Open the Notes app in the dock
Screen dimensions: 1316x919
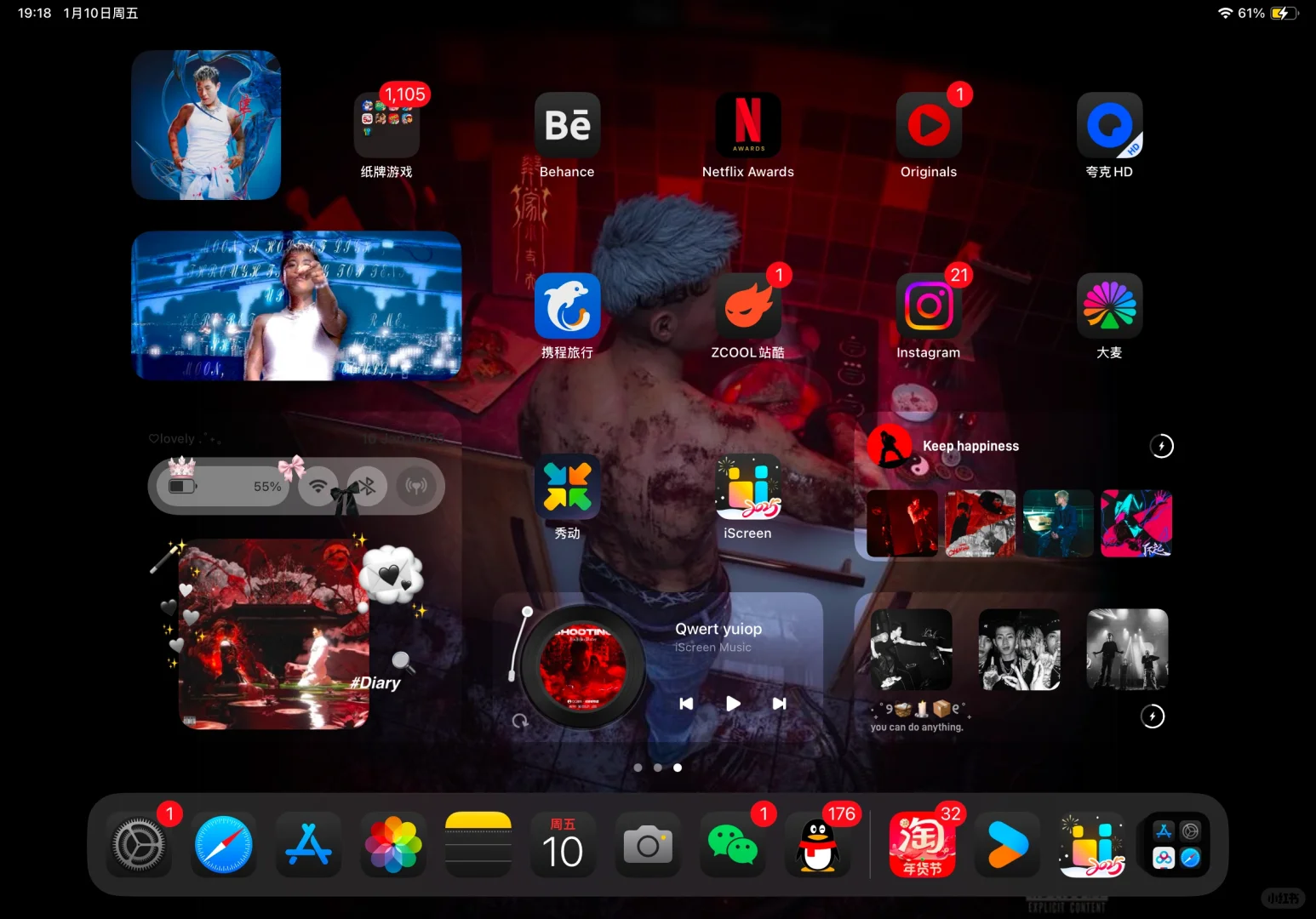478,845
